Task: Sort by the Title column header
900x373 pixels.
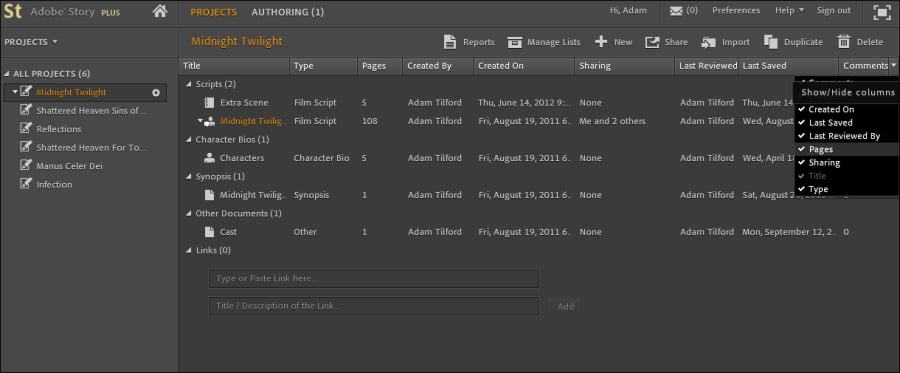Action: coord(234,66)
